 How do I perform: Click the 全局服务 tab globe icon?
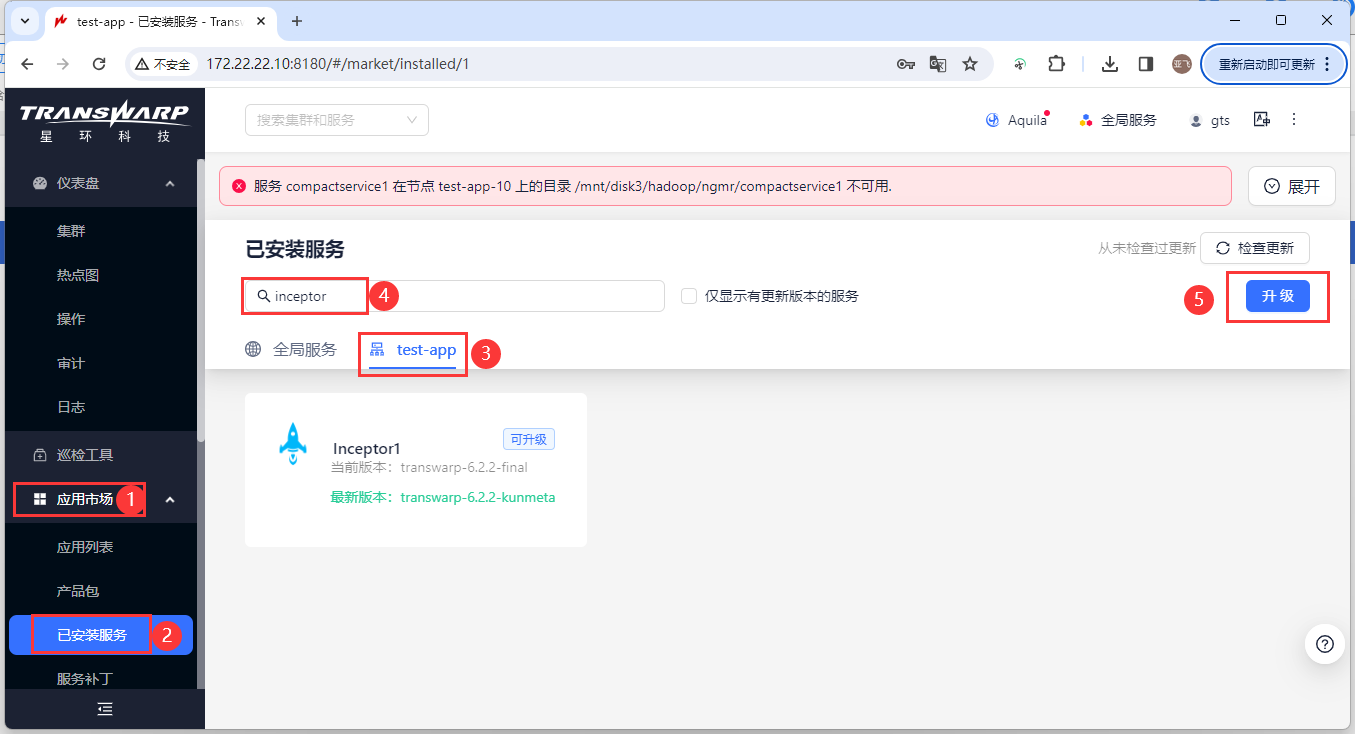point(253,349)
